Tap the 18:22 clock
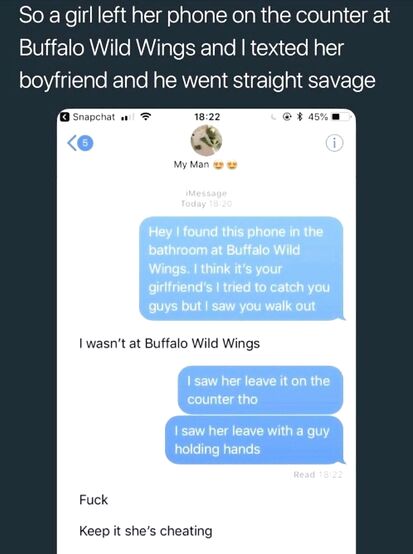 coord(207,117)
